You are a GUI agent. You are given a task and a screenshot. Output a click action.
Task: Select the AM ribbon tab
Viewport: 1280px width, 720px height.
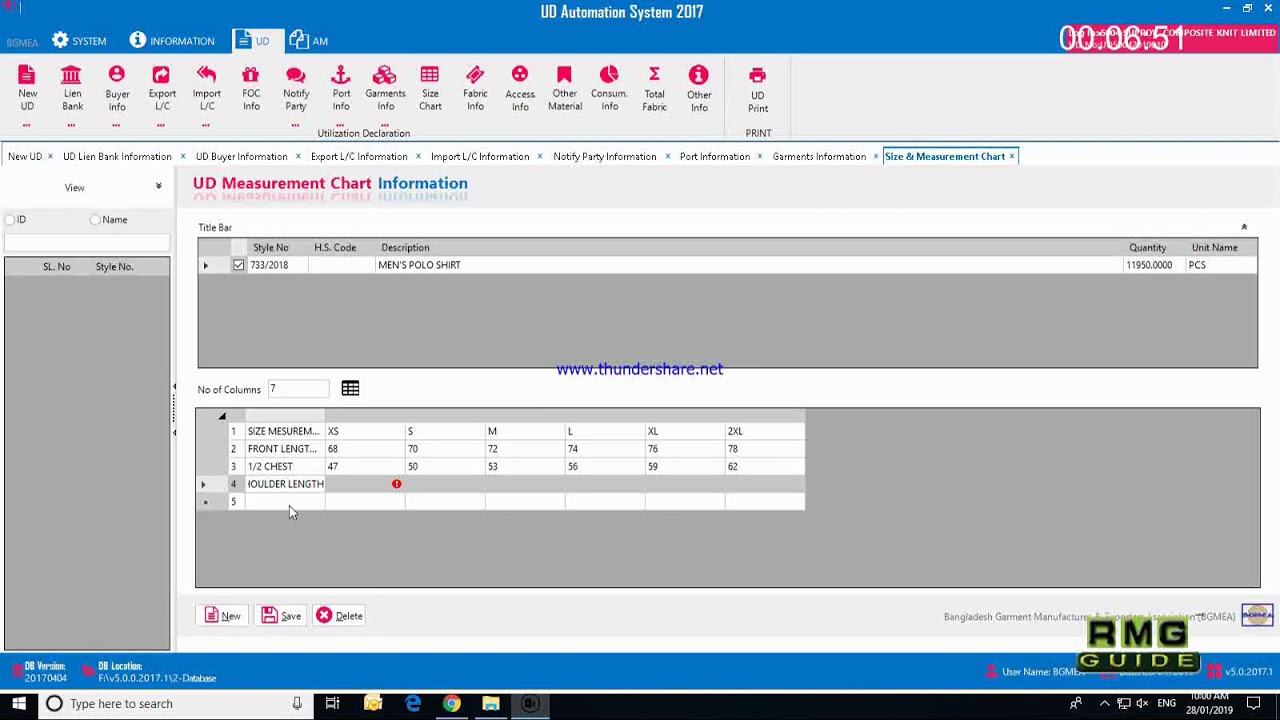coord(309,41)
